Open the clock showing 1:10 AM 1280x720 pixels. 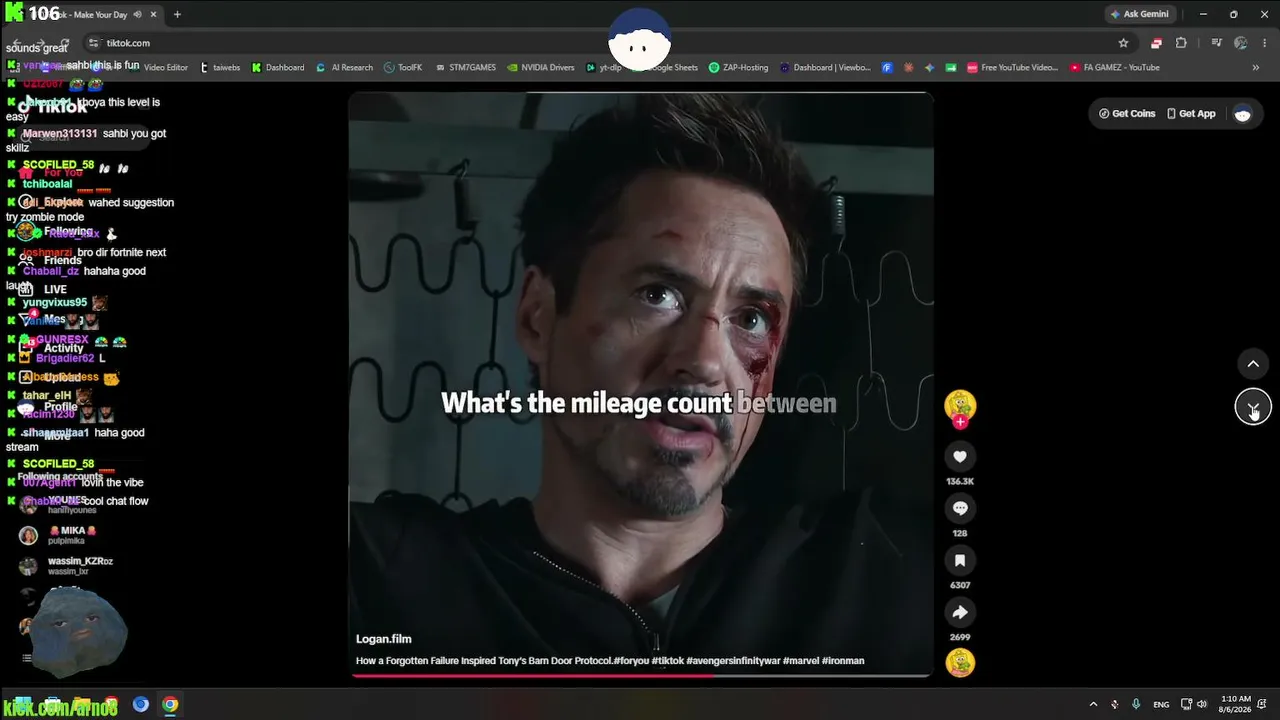click(x=1236, y=704)
